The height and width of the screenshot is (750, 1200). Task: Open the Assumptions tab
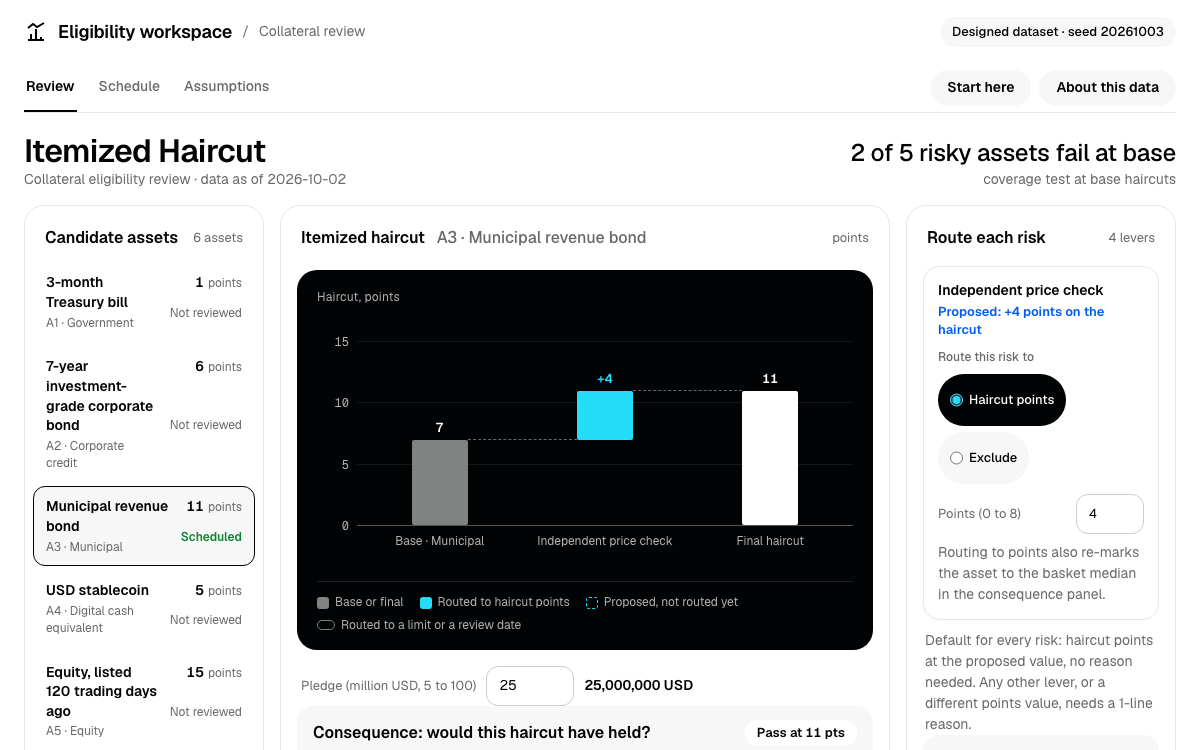226,86
